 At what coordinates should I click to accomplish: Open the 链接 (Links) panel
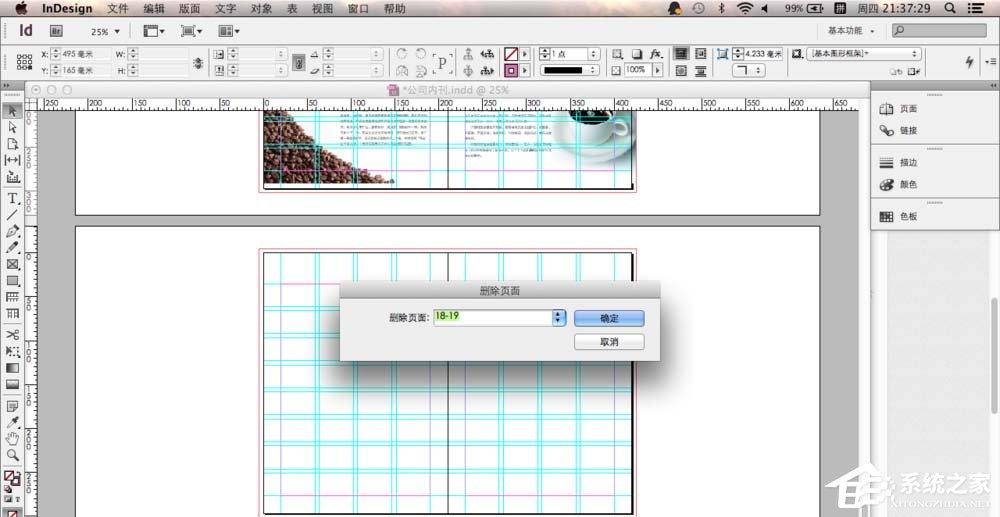[x=899, y=131]
